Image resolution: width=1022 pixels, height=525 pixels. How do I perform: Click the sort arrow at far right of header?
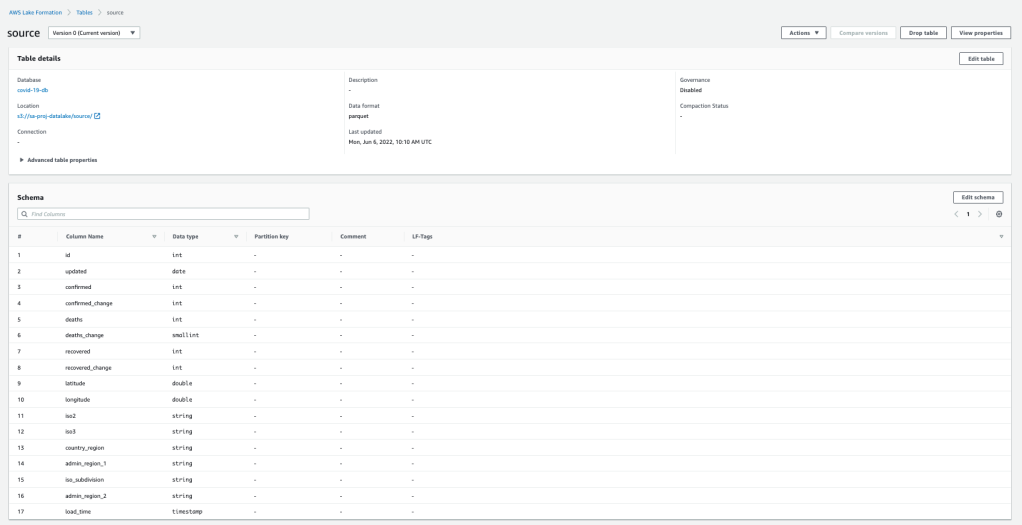1001,236
